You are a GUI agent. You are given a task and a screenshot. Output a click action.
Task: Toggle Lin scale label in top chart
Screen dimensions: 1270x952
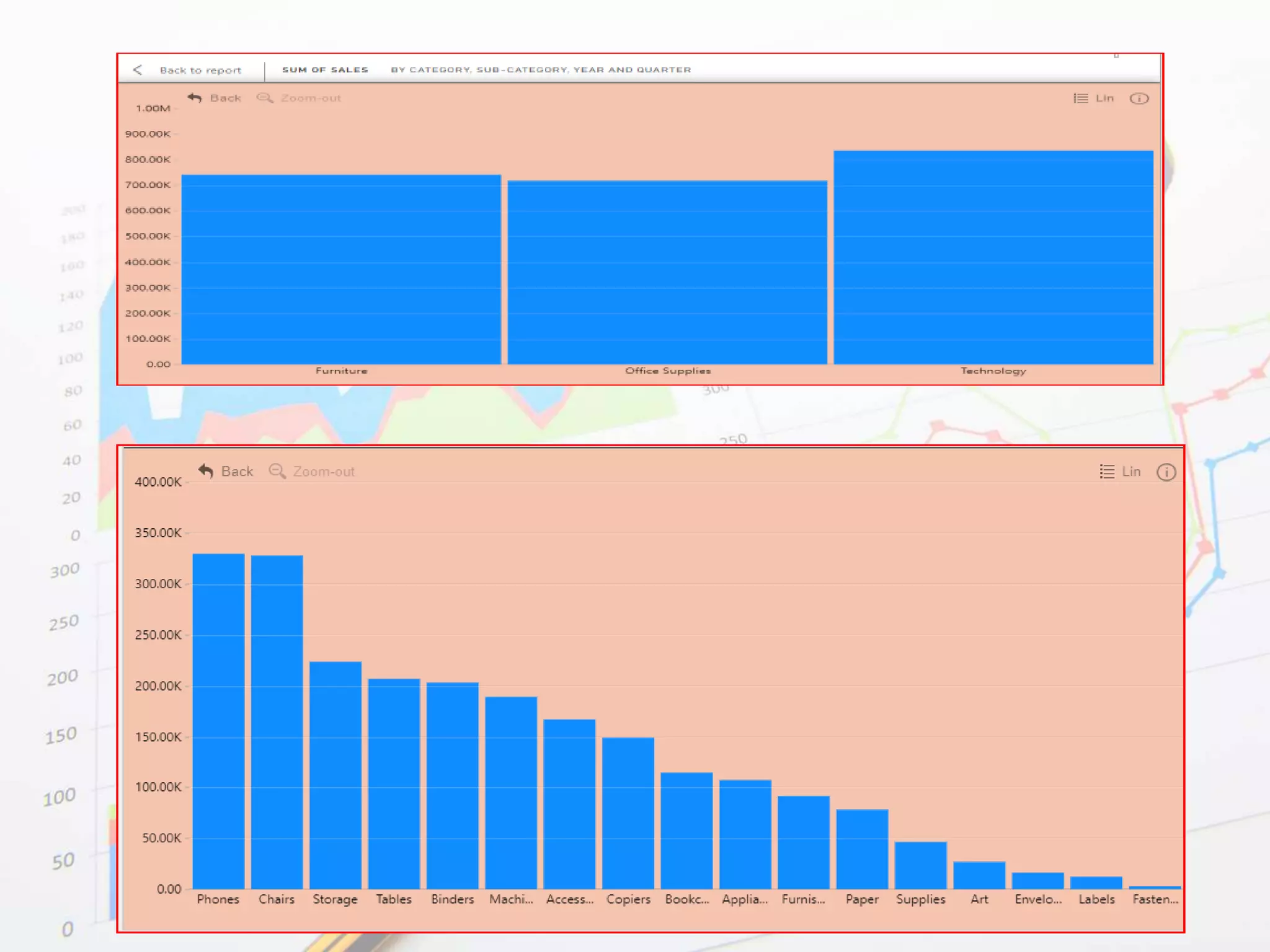point(1104,99)
